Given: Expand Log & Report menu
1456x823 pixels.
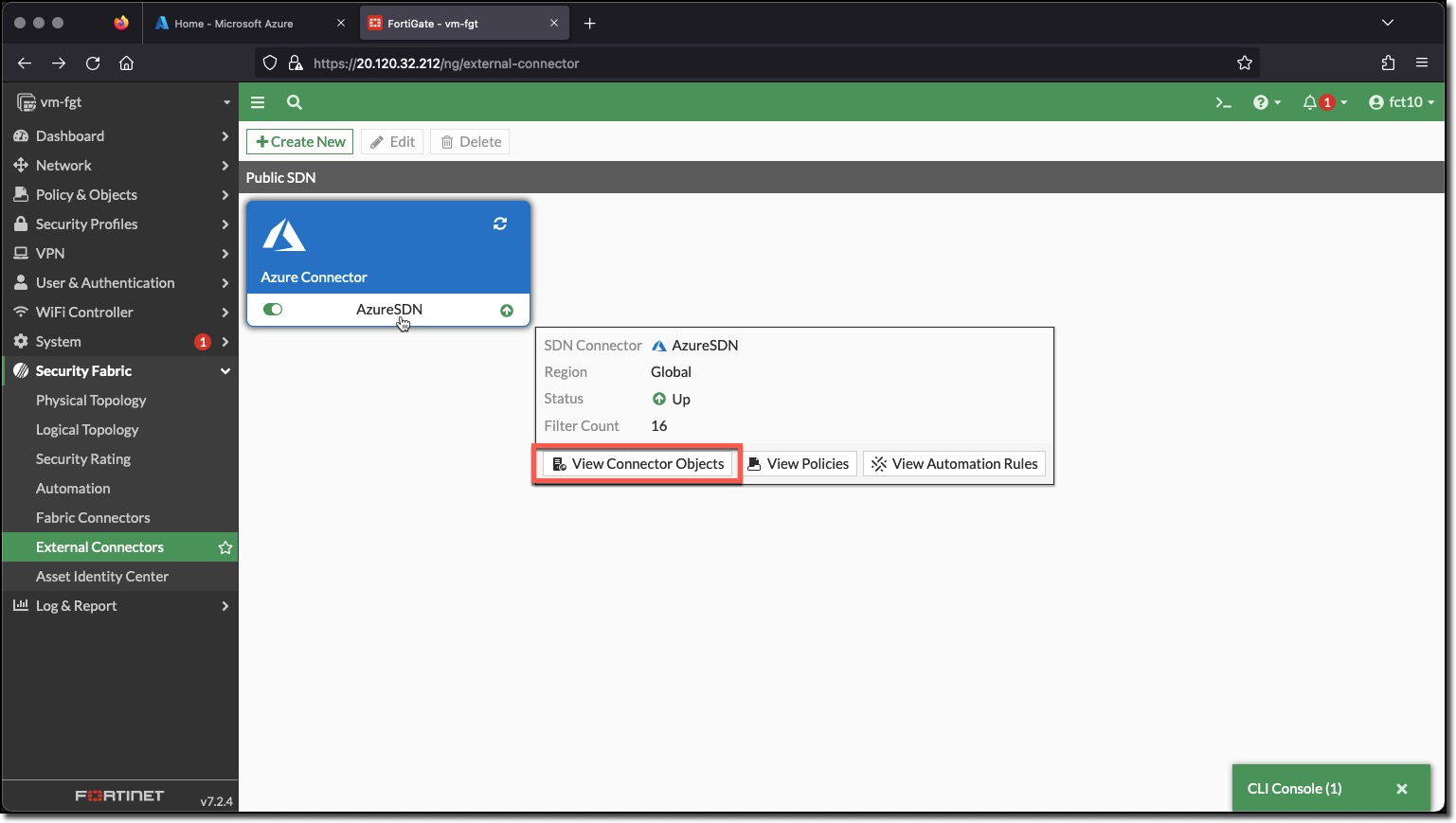Looking at the screenshot, I should (x=120, y=606).
